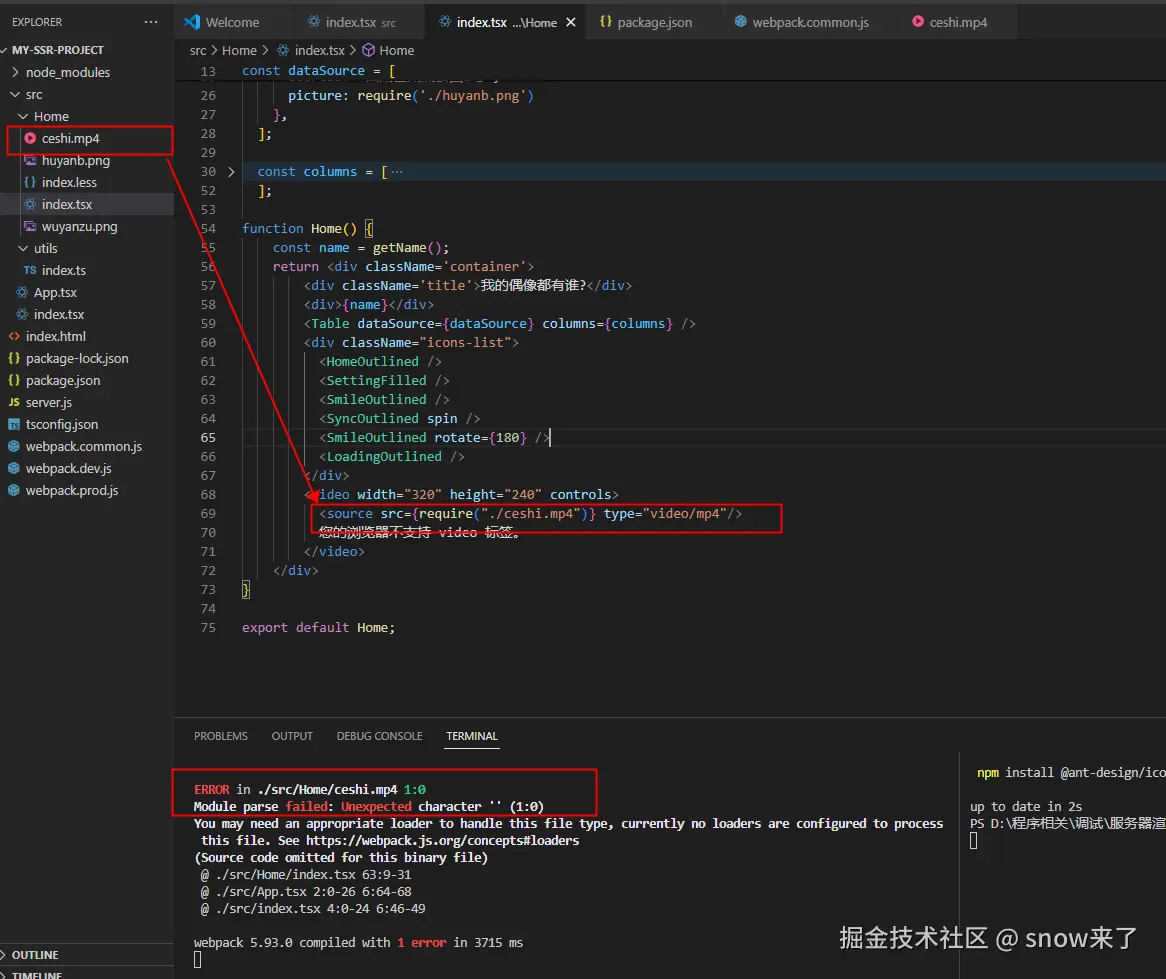Click webpack icon beside webpack.dev.js
Image resolution: width=1166 pixels, height=979 pixels.
(14, 468)
